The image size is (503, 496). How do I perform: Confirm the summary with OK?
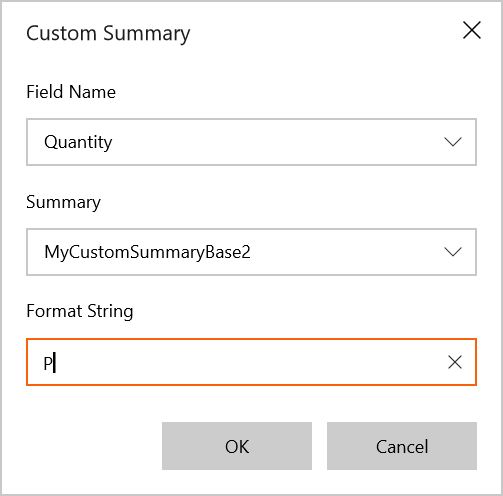click(237, 446)
